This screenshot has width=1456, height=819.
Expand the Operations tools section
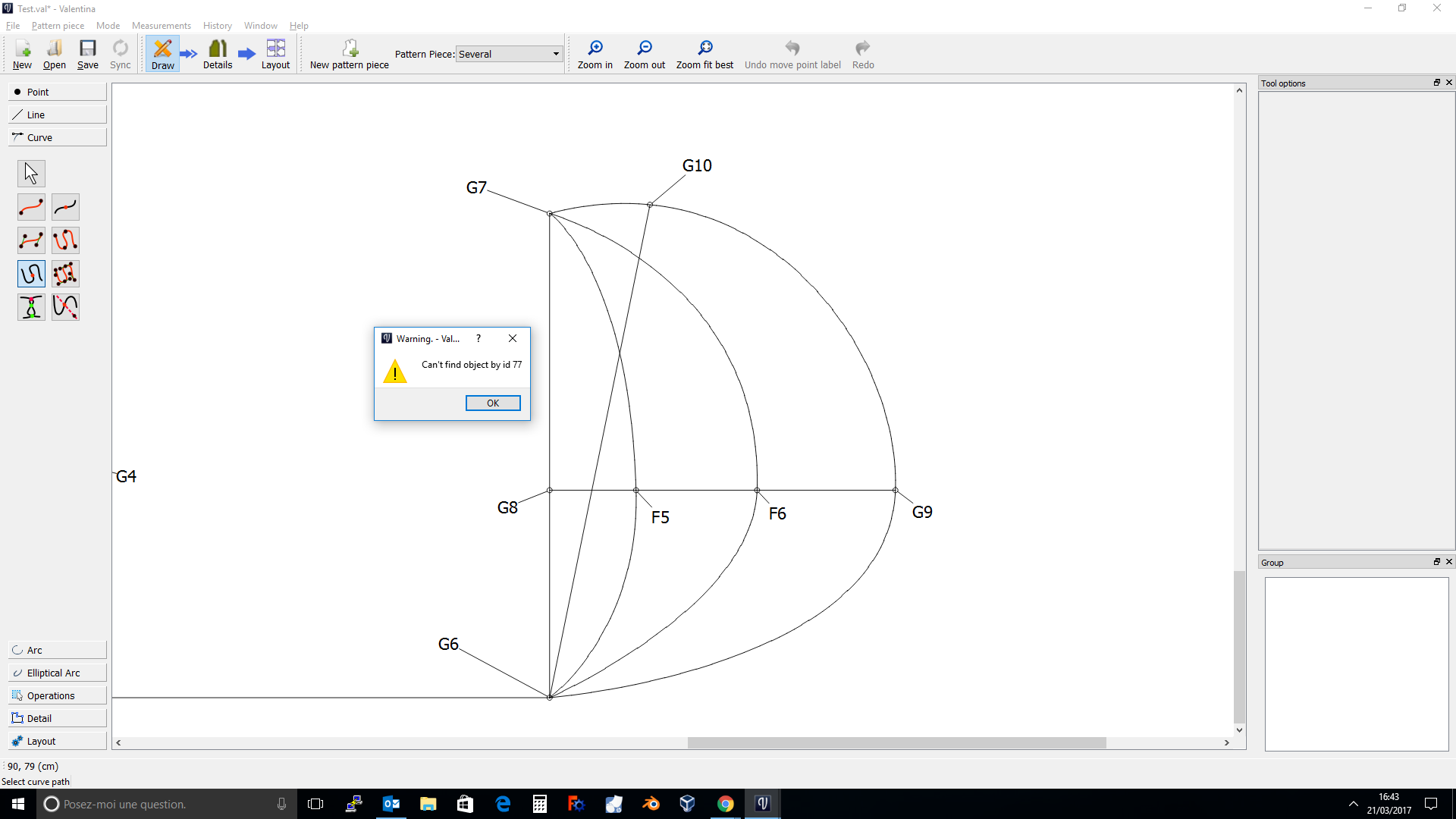[58, 695]
